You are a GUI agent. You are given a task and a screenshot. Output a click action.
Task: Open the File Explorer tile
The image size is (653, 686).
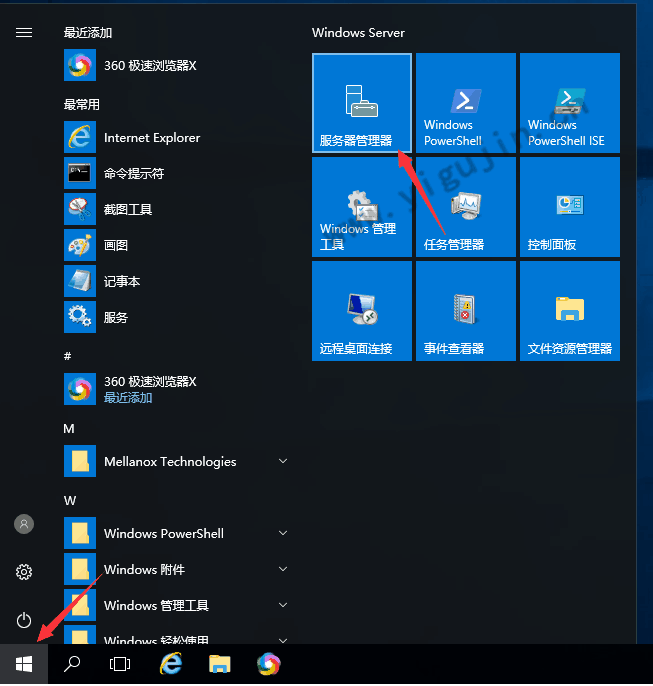click(569, 311)
